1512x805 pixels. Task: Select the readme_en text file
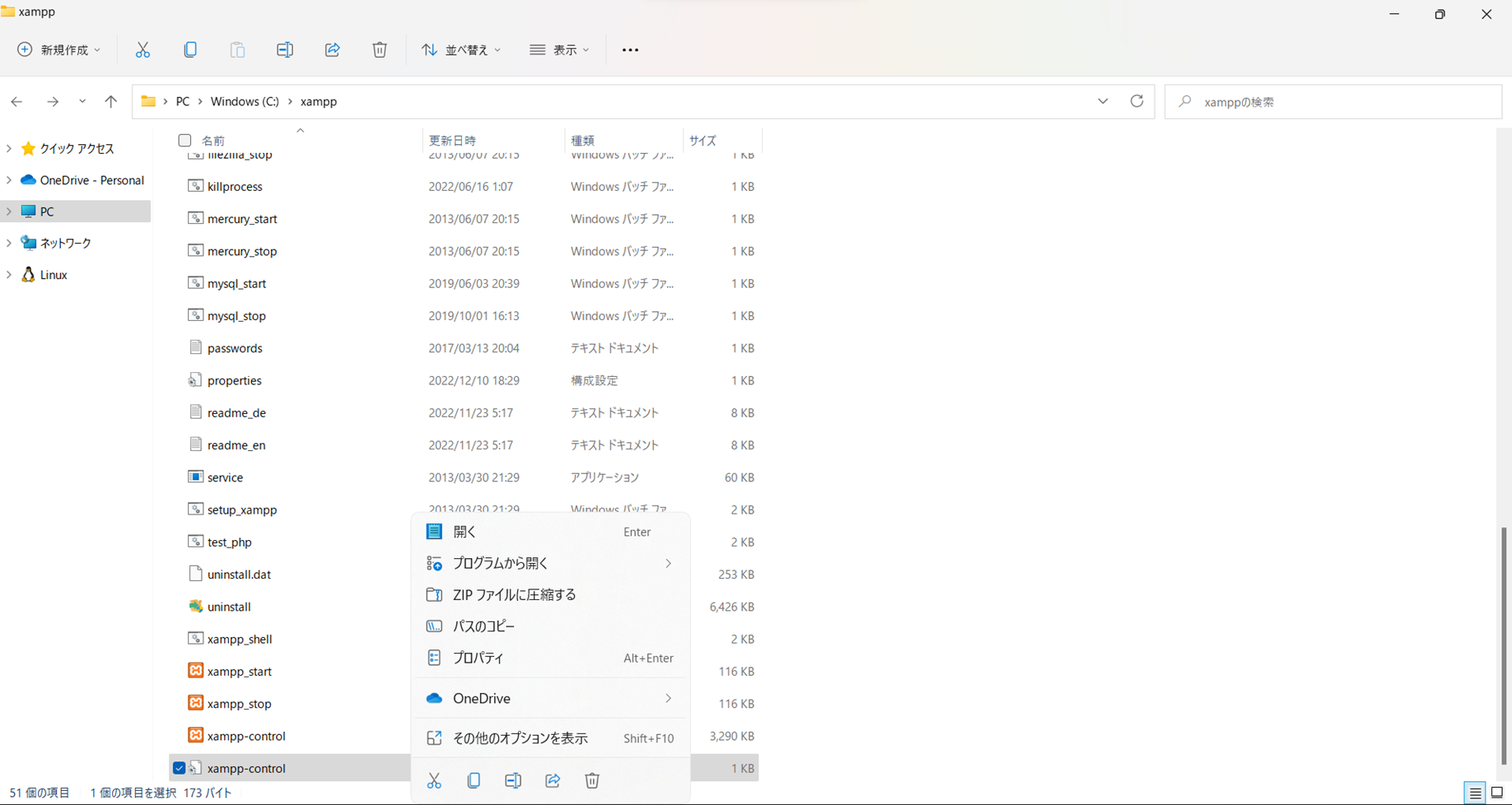click(236, 445)
